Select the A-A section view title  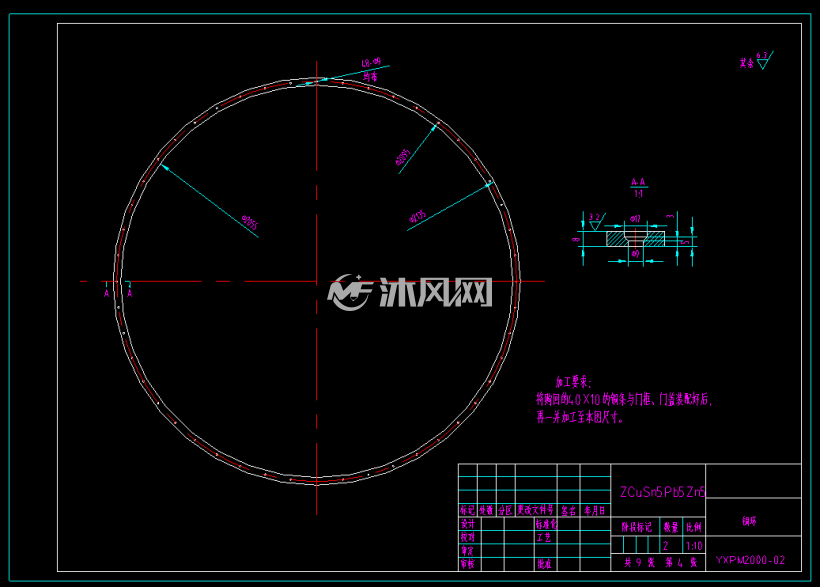(x=639, y=182)
